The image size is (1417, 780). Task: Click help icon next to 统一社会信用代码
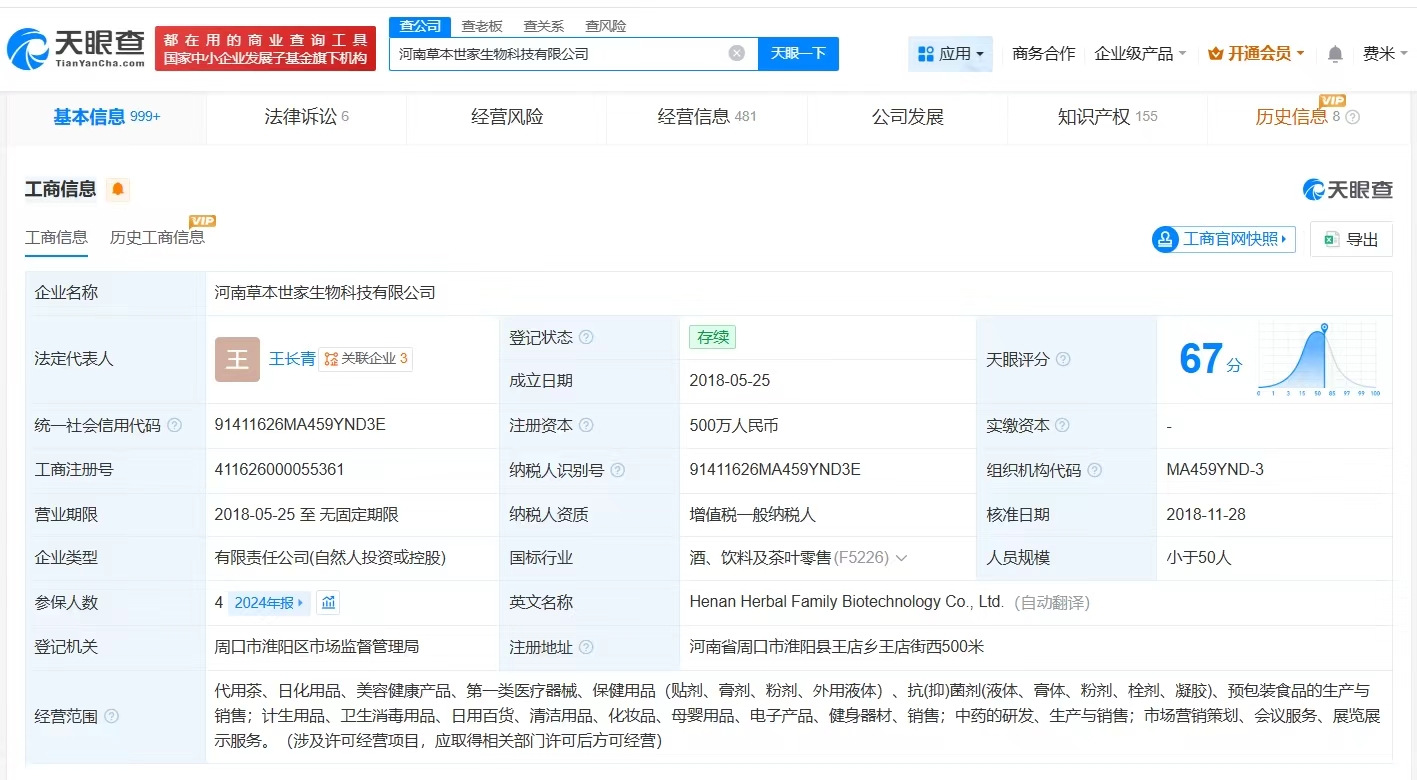tap(175, 426)
